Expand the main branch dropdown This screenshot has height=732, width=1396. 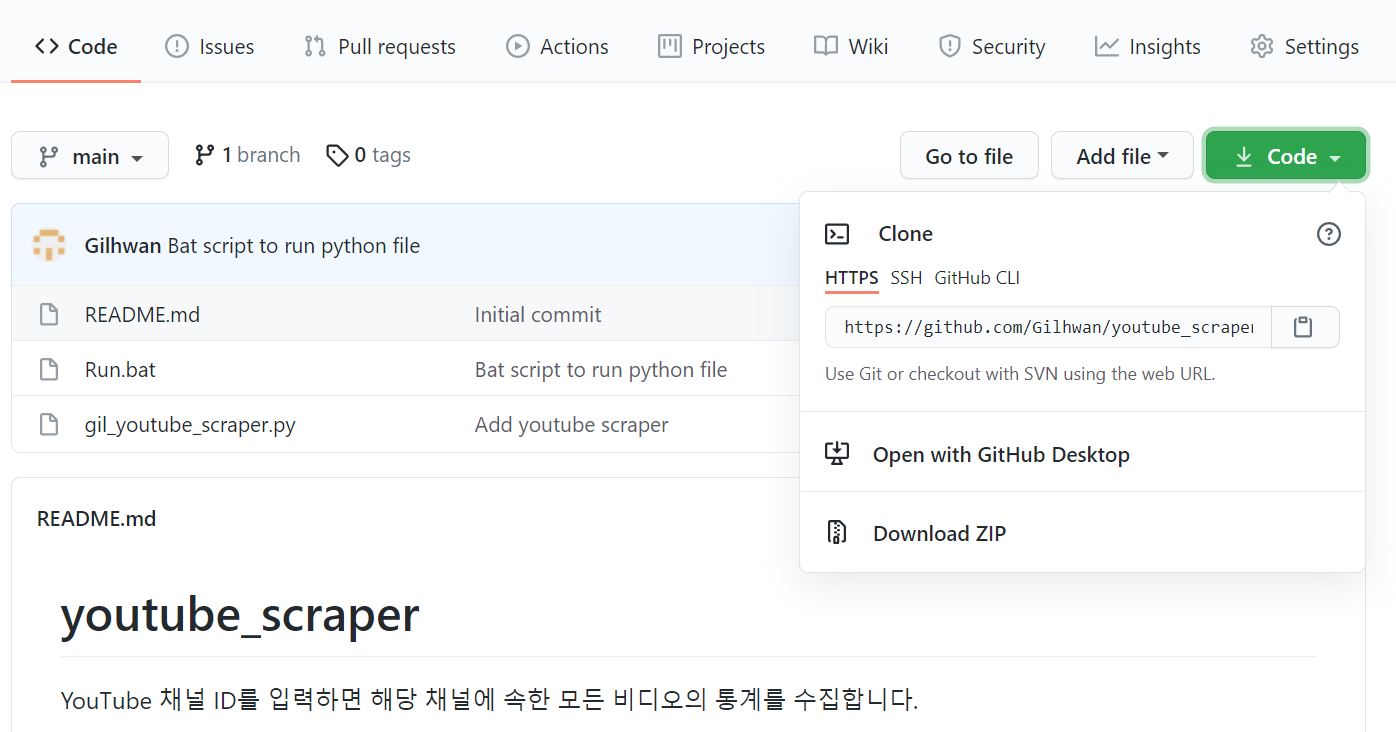(90, 156)
